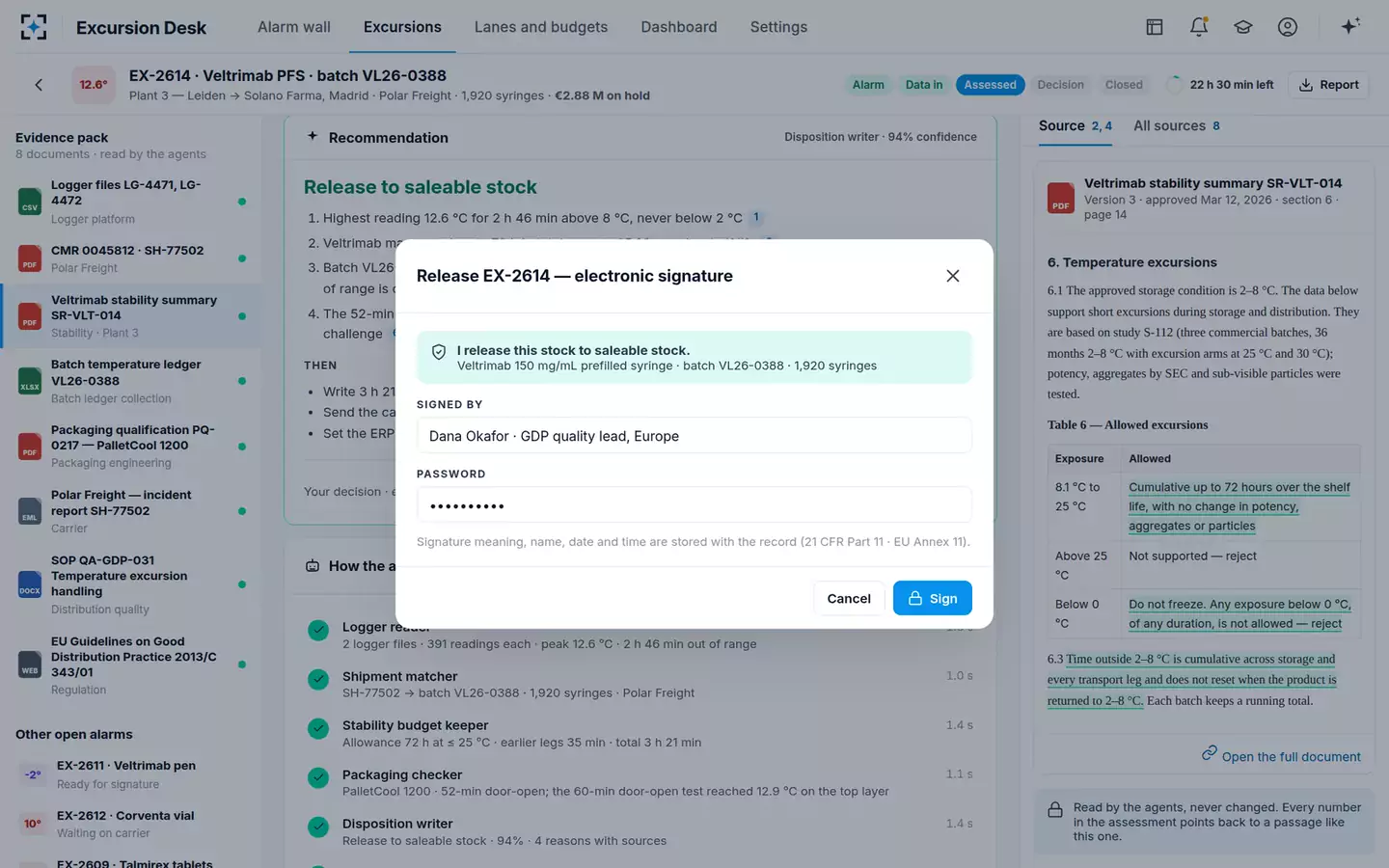Screen dimensions: 1389x868
Task: Switch to All sources tab
Action: (x=1177, y=126)
